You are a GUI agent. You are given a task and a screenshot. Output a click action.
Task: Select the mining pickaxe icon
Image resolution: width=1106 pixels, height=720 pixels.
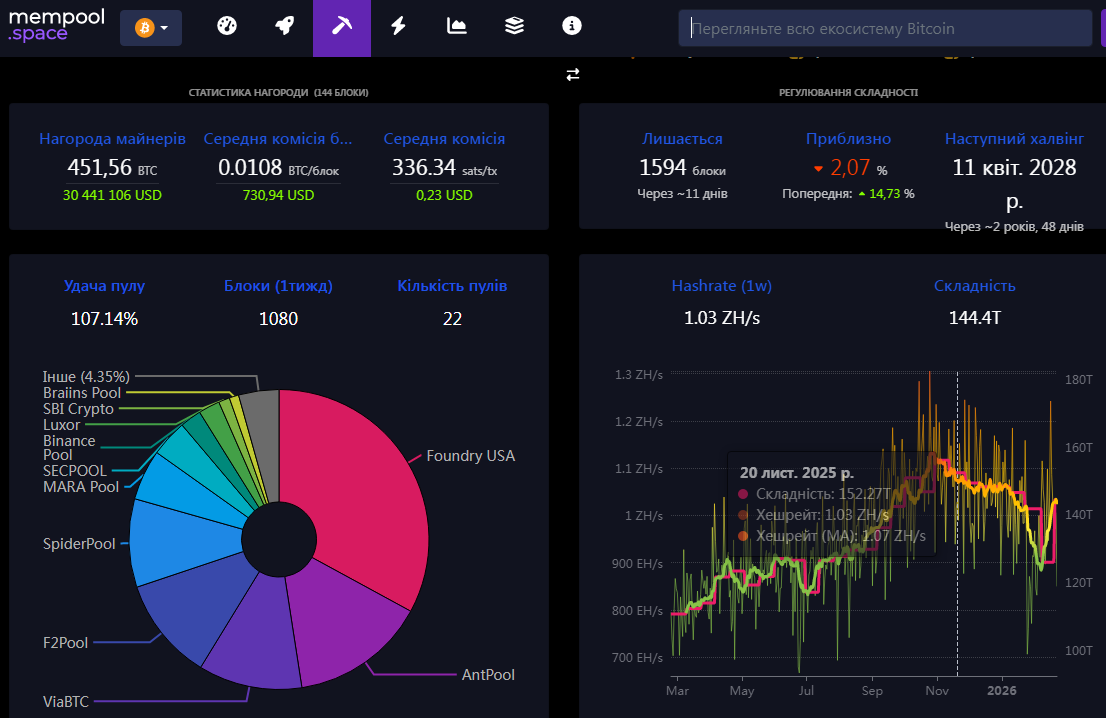point(342,27)
